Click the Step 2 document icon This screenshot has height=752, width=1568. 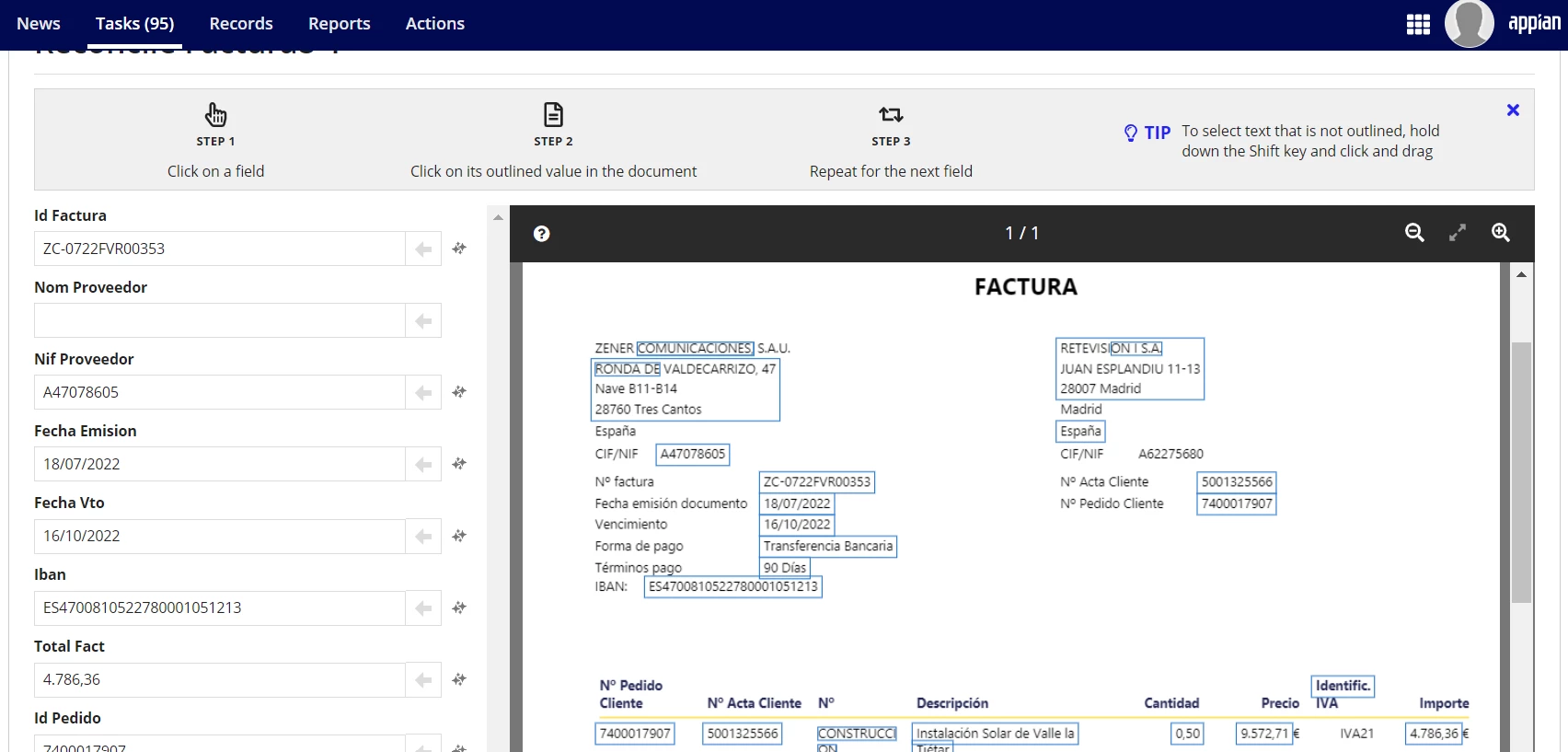[x=553, y=114]
